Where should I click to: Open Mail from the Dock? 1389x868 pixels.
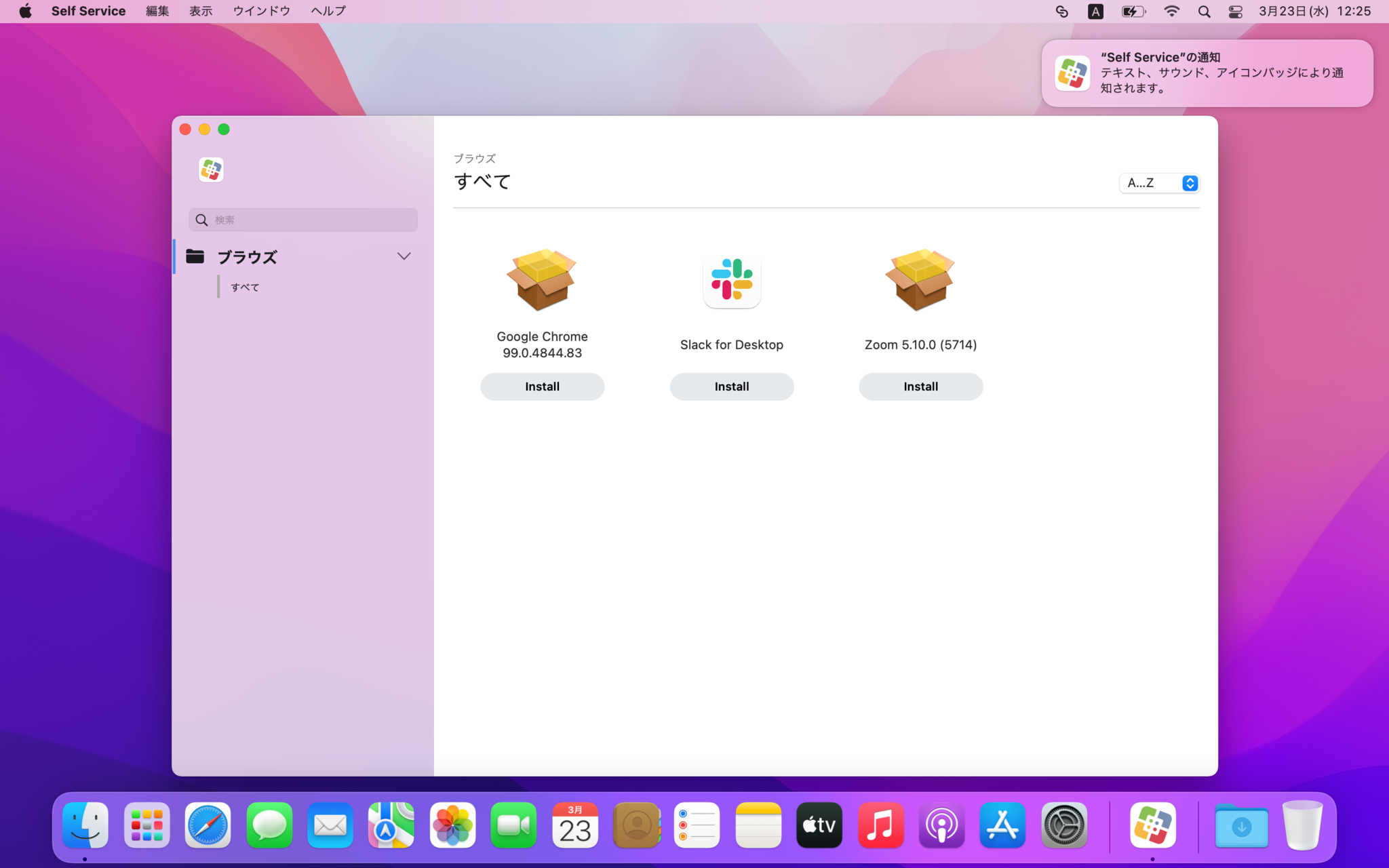tap(330, 825)
